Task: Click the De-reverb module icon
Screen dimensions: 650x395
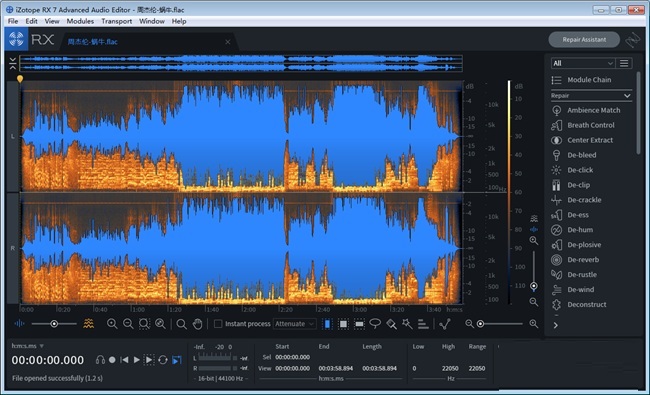Action: point(556,259)
